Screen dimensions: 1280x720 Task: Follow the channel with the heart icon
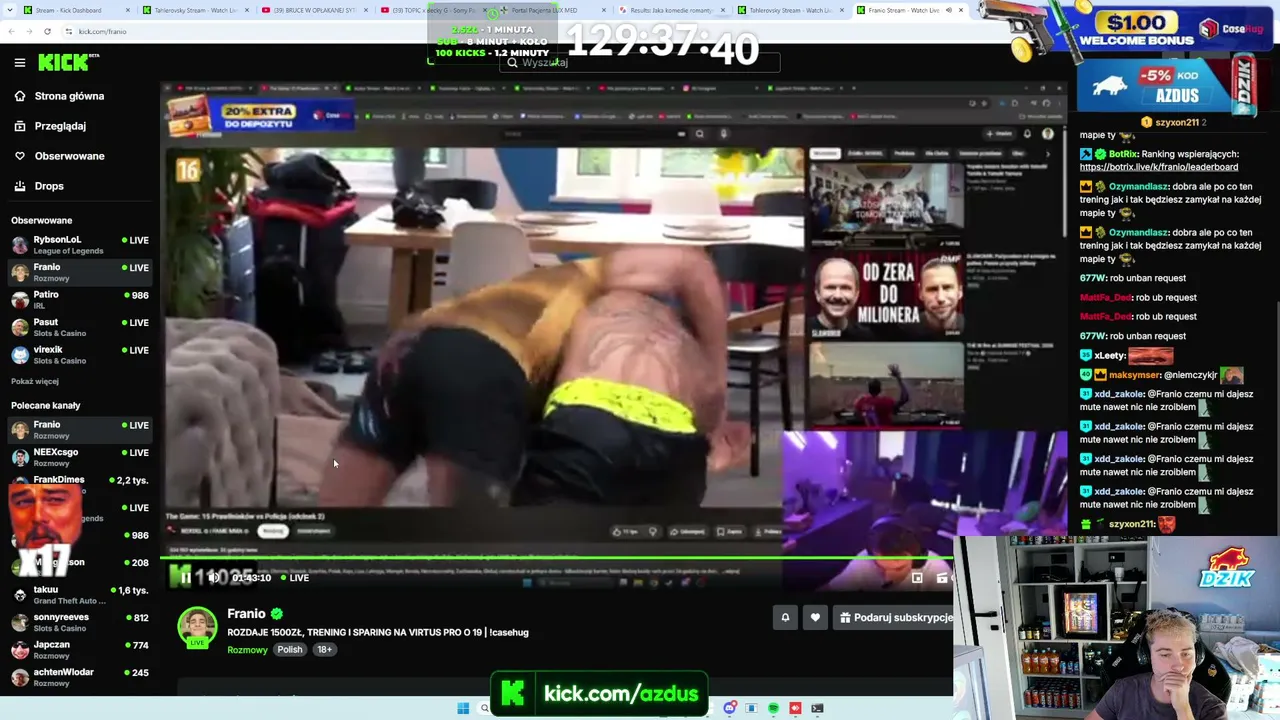click(x=815, y=618)
